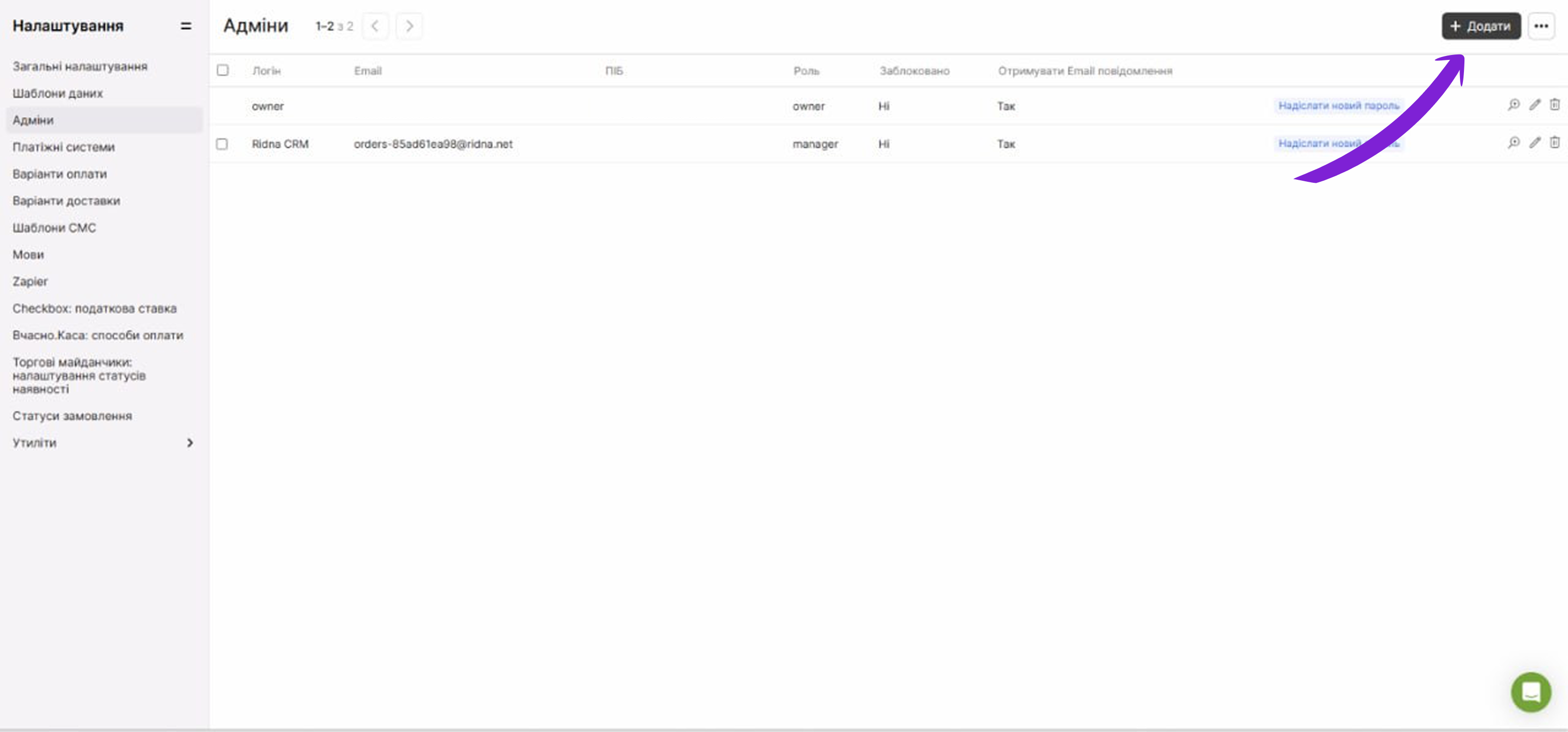1568x732 pixels.
Task: Open Платіжні системи settings
Action: [63, 147]
